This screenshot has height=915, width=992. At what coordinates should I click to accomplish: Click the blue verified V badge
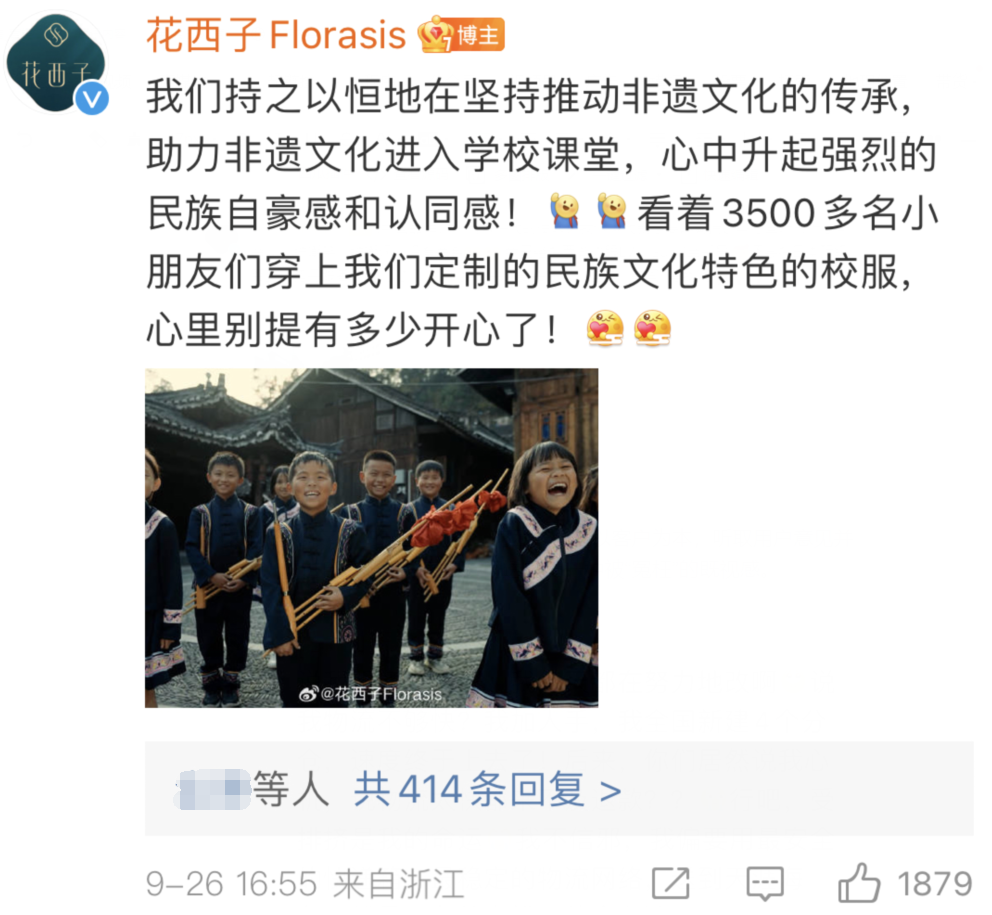pos(92,99)
